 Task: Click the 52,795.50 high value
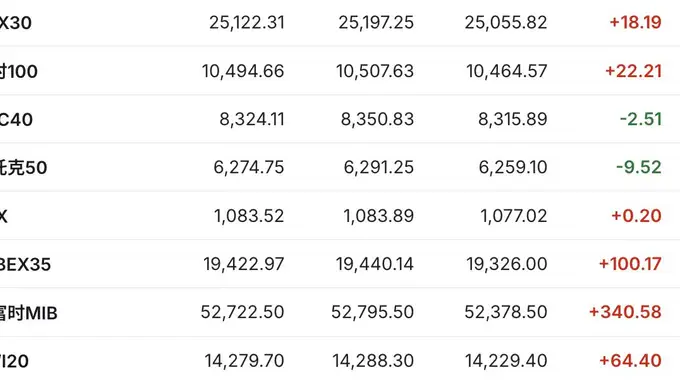coord(372,312)
